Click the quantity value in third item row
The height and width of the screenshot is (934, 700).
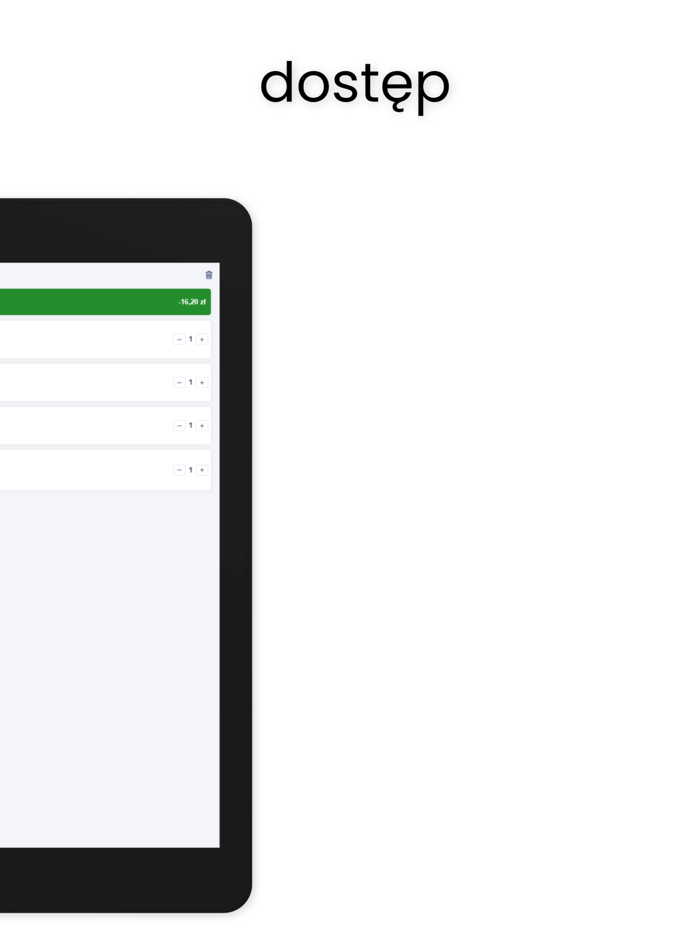(191, 425)
